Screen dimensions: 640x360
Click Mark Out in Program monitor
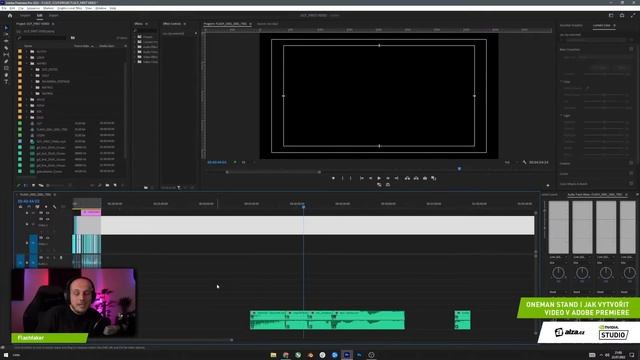(x=351, y=178)
